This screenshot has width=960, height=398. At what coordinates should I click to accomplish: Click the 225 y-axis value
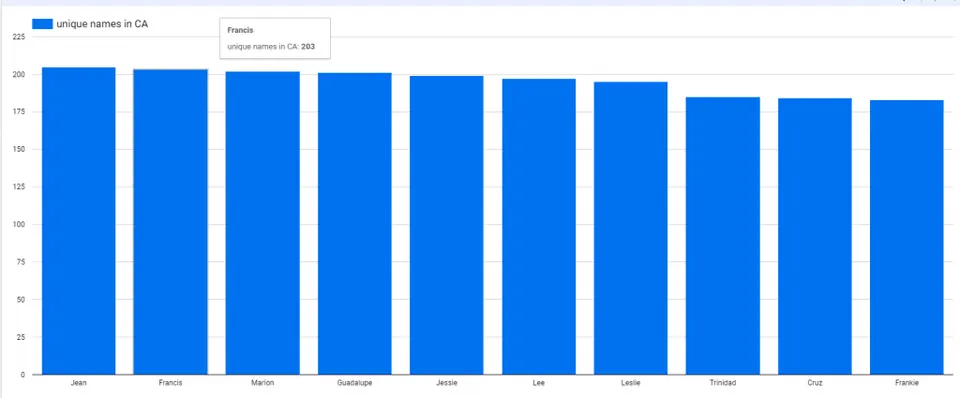click(19, 37)
